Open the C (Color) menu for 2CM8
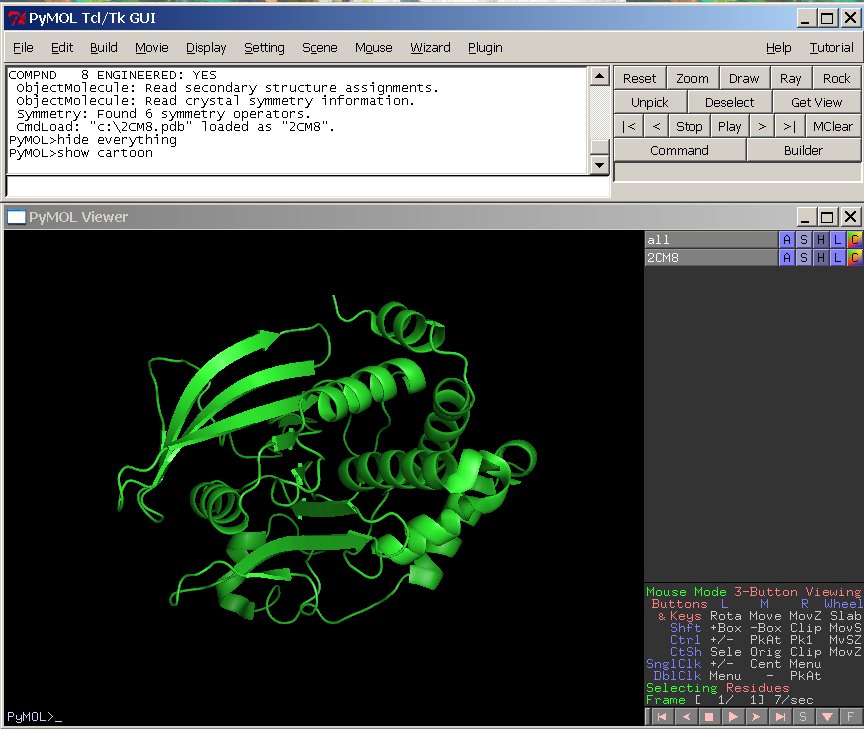The height and width of the screenshot is (729, 864). click(x=854, y=257)
